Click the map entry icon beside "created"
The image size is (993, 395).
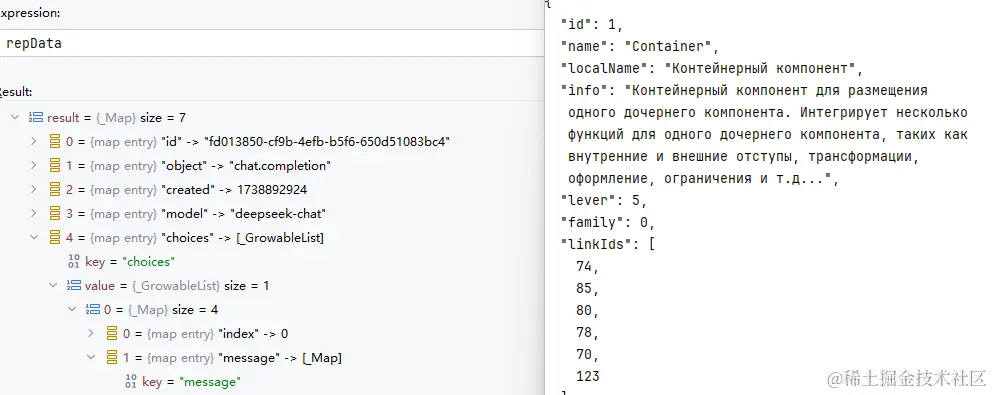55,190
